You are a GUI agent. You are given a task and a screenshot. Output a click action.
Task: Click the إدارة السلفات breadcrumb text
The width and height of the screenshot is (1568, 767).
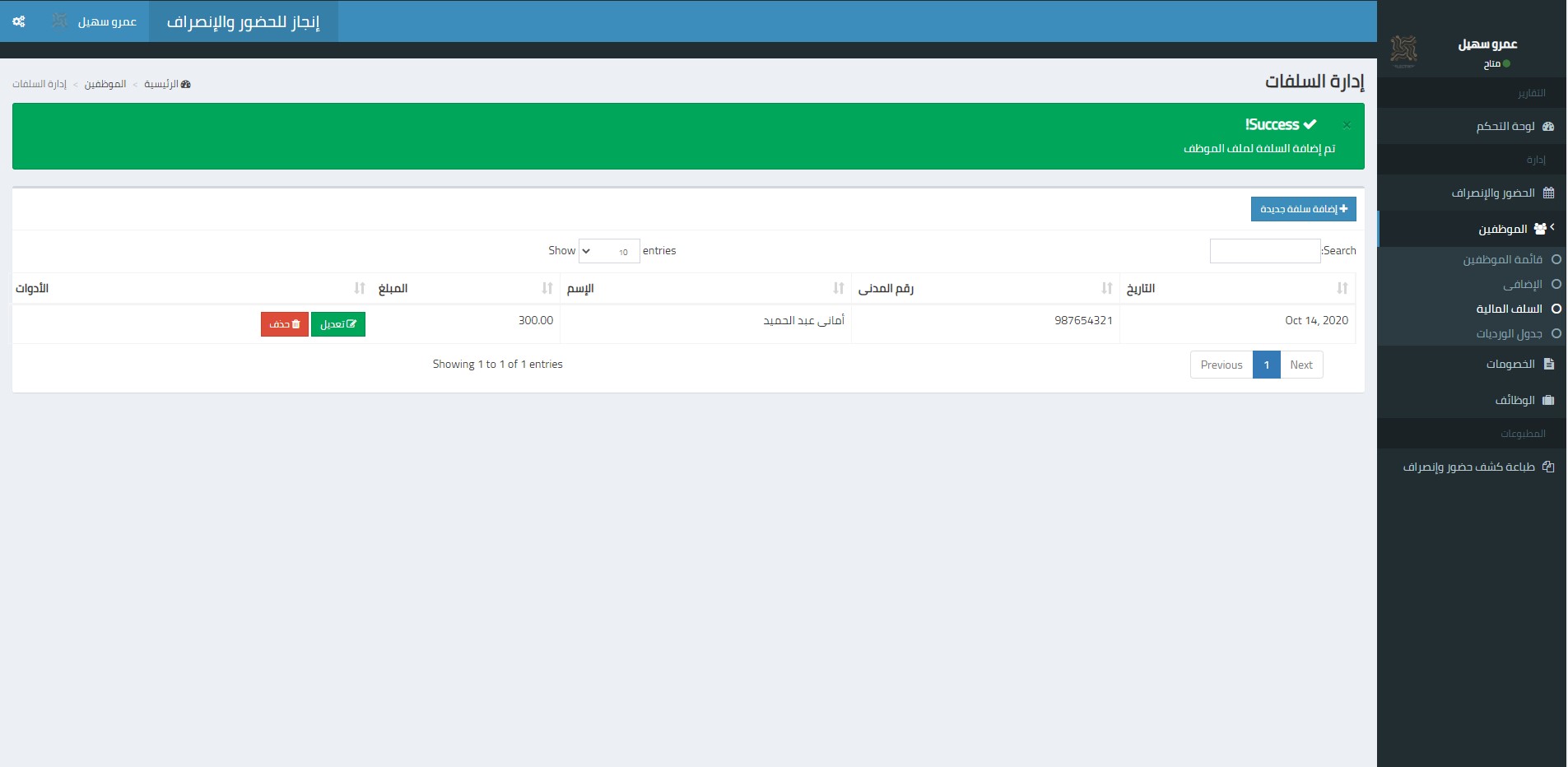40,84
